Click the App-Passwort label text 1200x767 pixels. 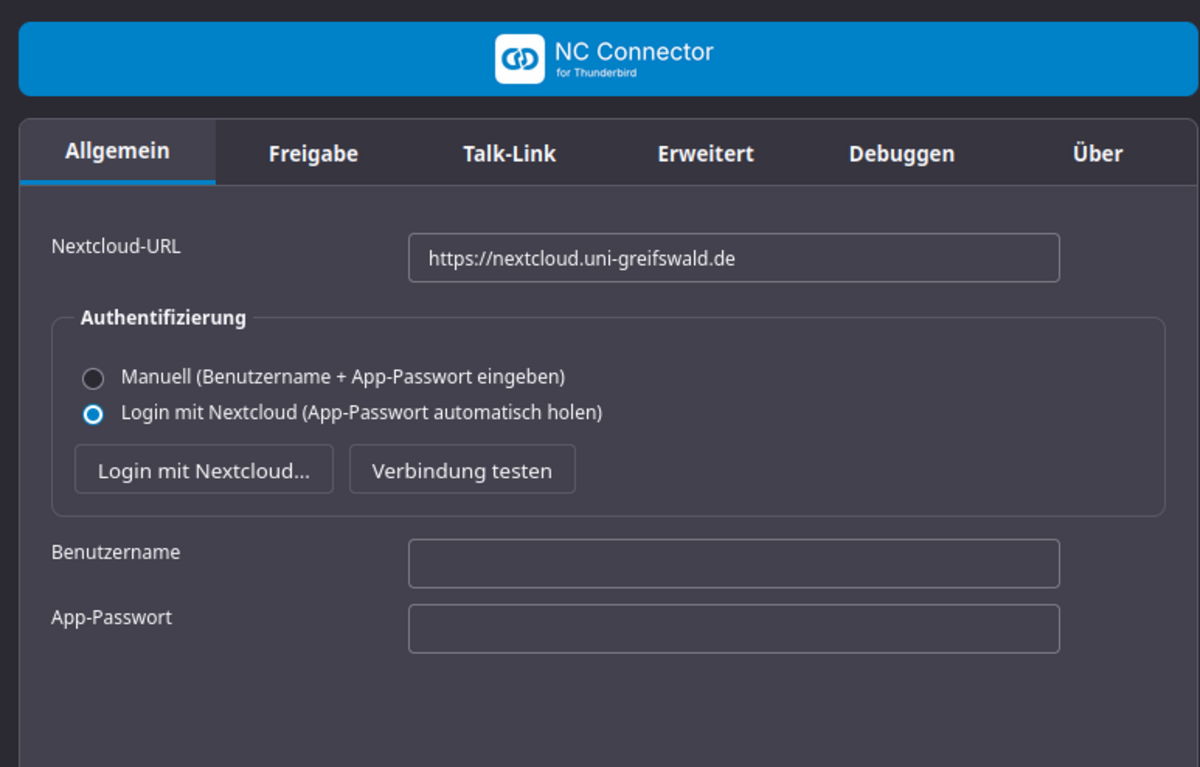[x=111, y=617]
